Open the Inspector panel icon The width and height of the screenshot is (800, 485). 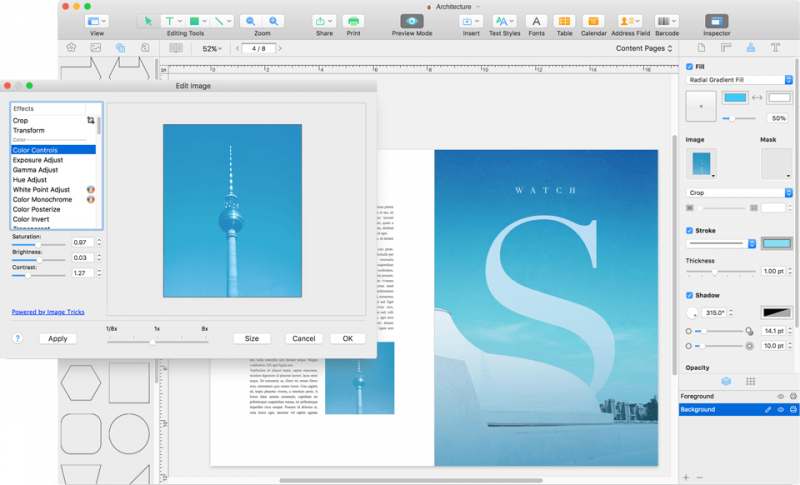point(717,20)
